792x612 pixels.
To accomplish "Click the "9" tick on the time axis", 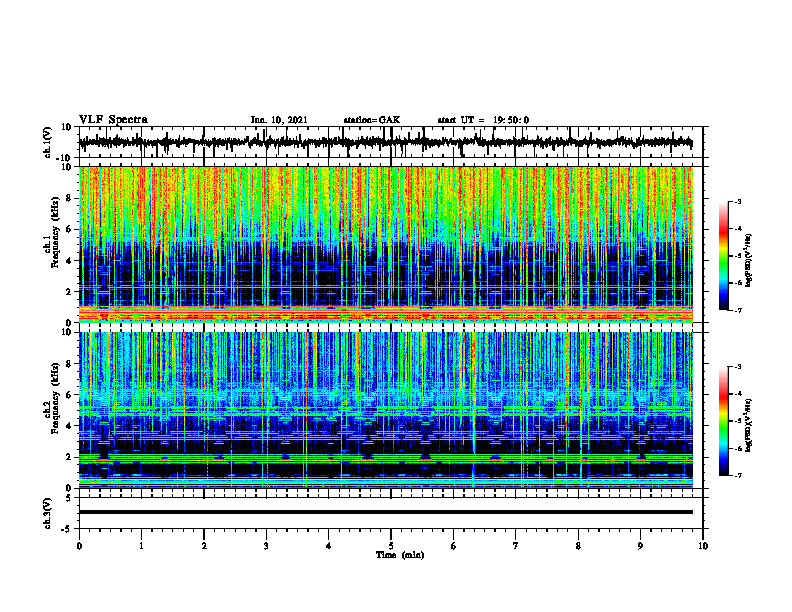I will tap(640, 546).
